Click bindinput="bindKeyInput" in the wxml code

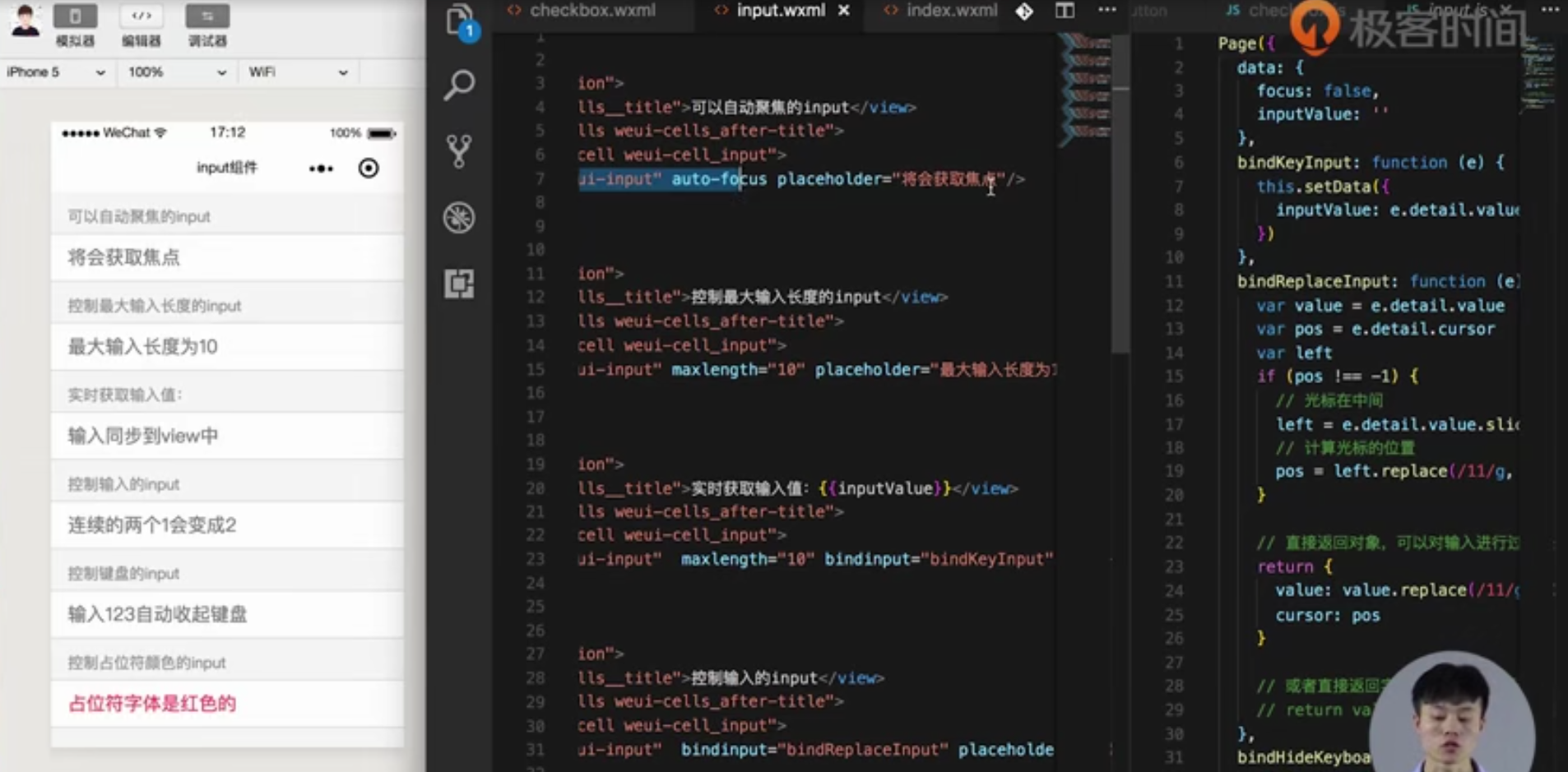(x=939, y=559)
